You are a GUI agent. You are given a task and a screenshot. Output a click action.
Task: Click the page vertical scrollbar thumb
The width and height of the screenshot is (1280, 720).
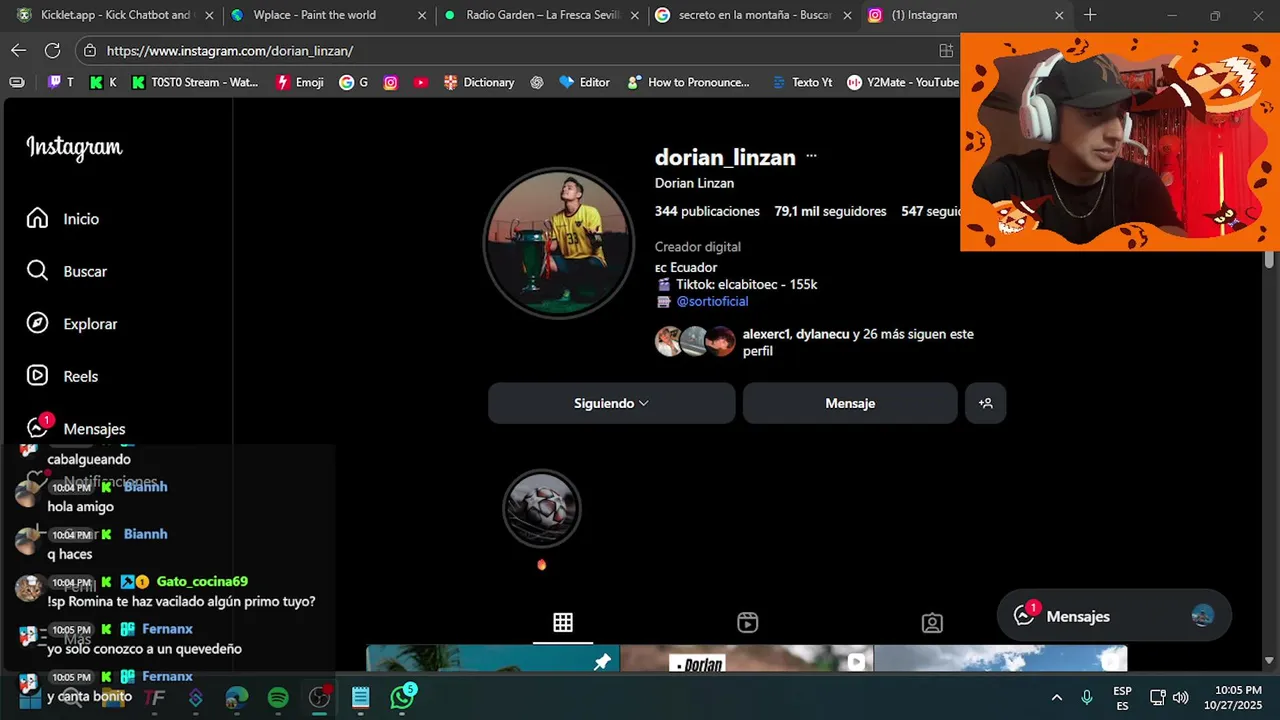1270,260
